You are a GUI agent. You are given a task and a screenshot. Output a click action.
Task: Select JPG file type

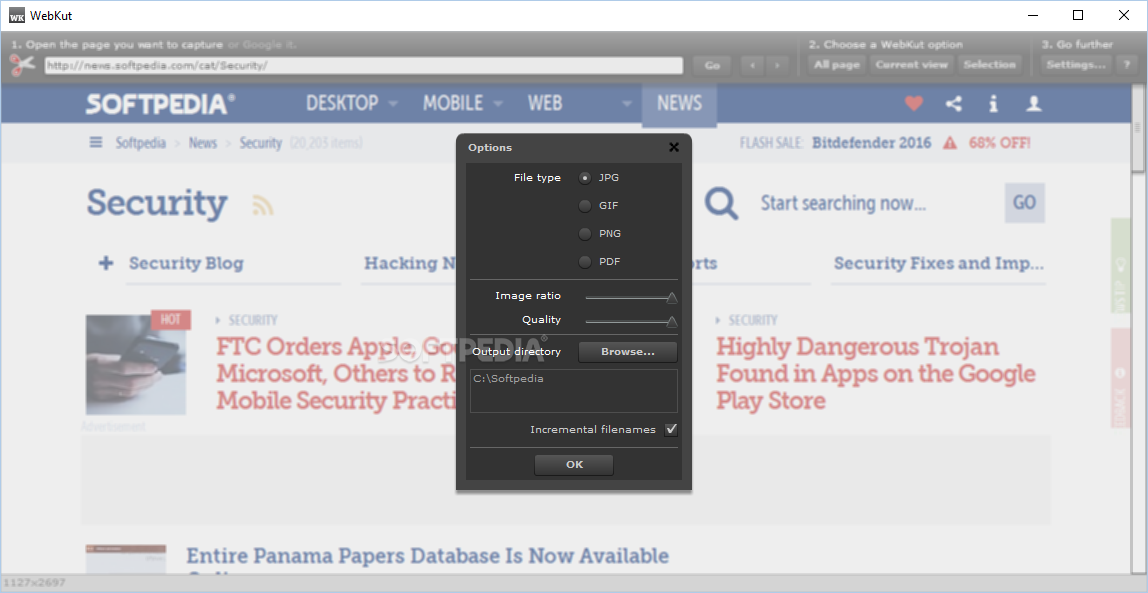click(x=585, y=178)
